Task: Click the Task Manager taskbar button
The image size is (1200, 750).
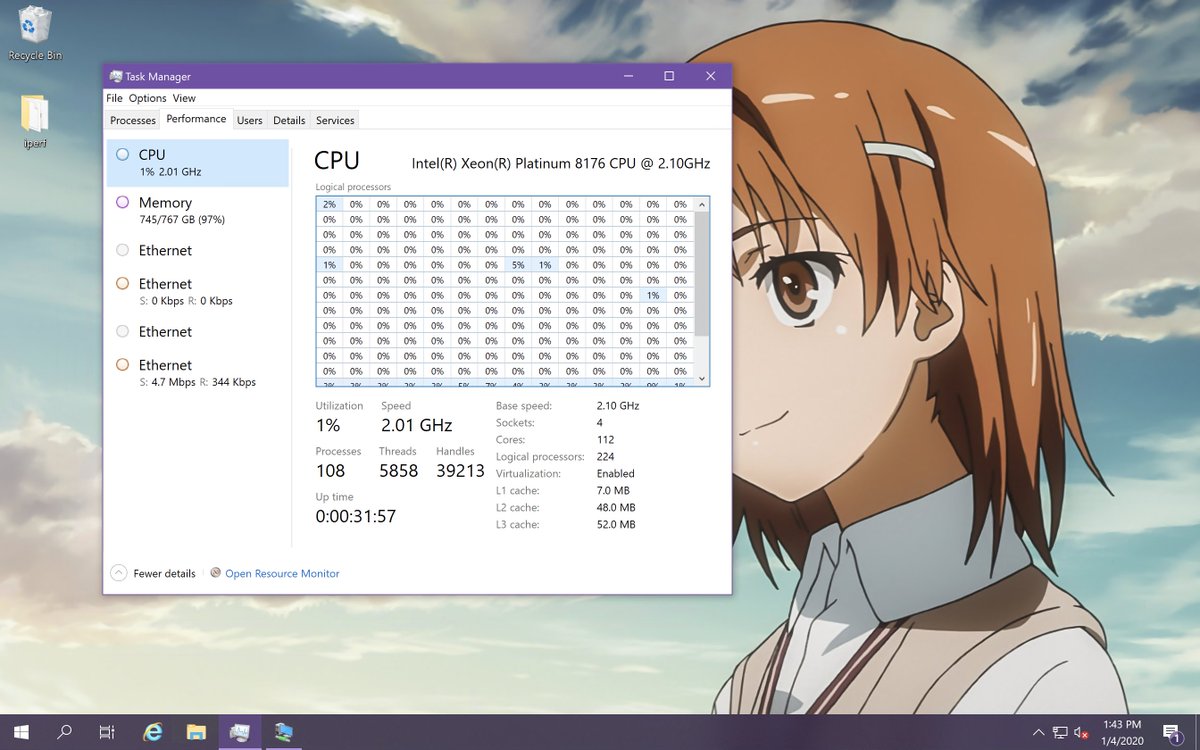Action: tap(240, 732)
